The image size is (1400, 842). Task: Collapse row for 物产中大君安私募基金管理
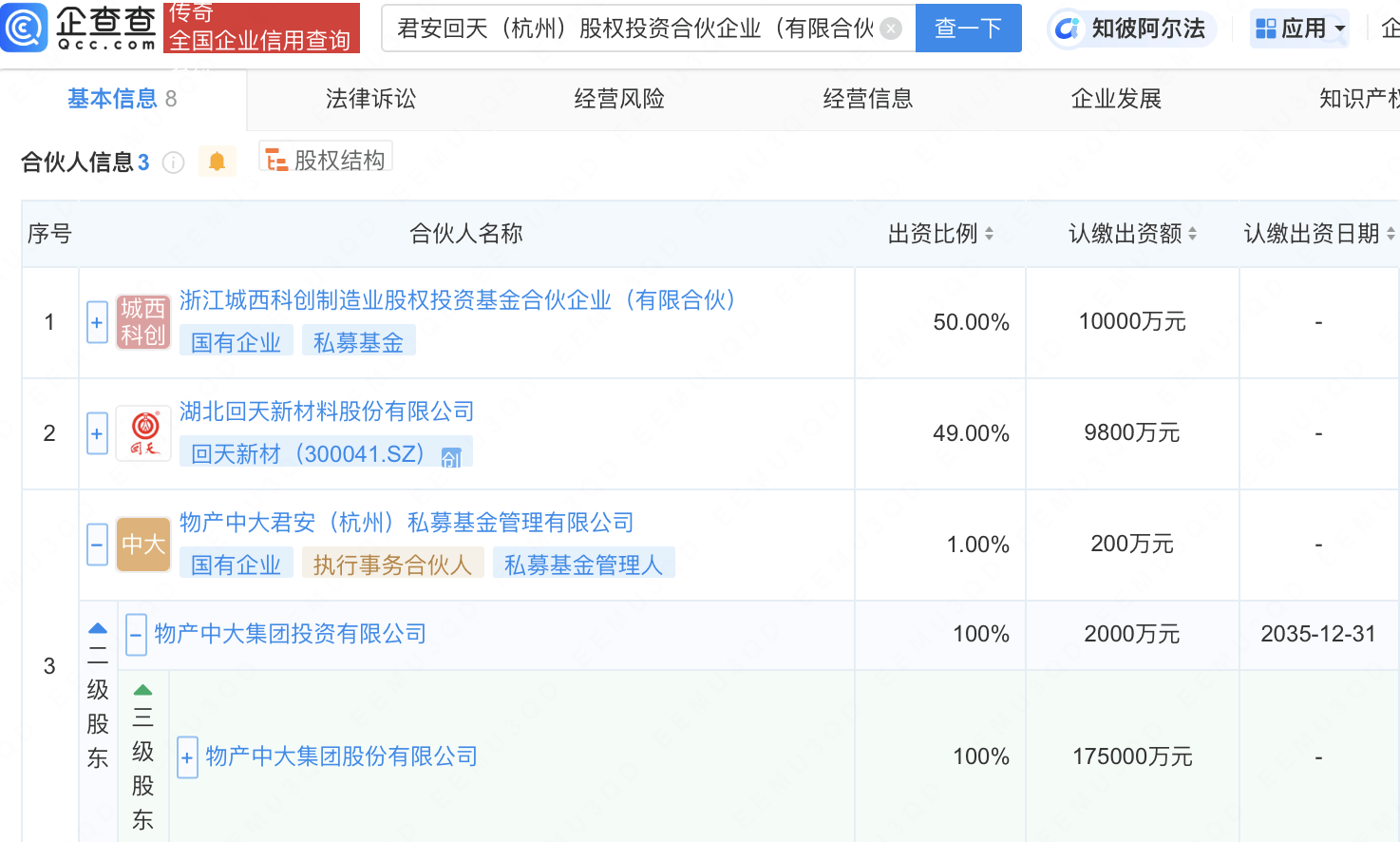[x=97, y=545]
